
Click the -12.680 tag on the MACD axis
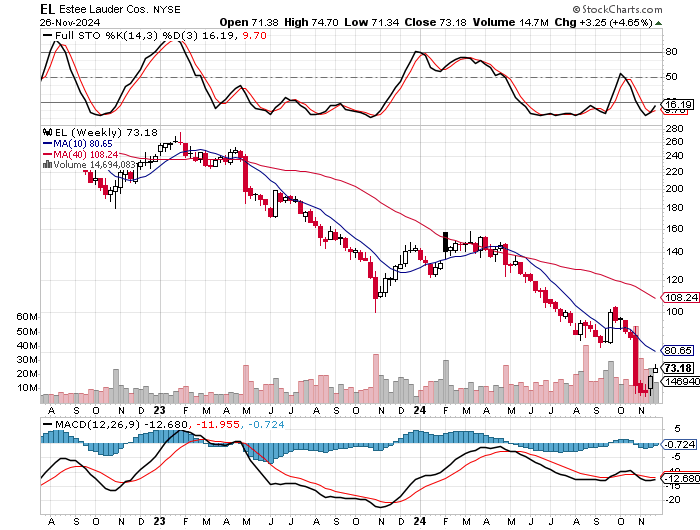point(680,478)
